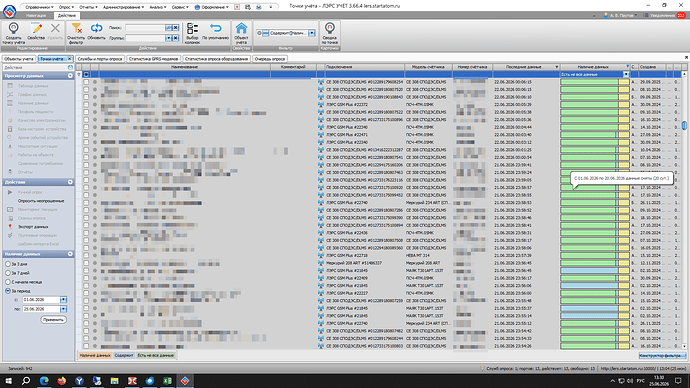Select the 'За 7 дней' radio button

[8, 273]
